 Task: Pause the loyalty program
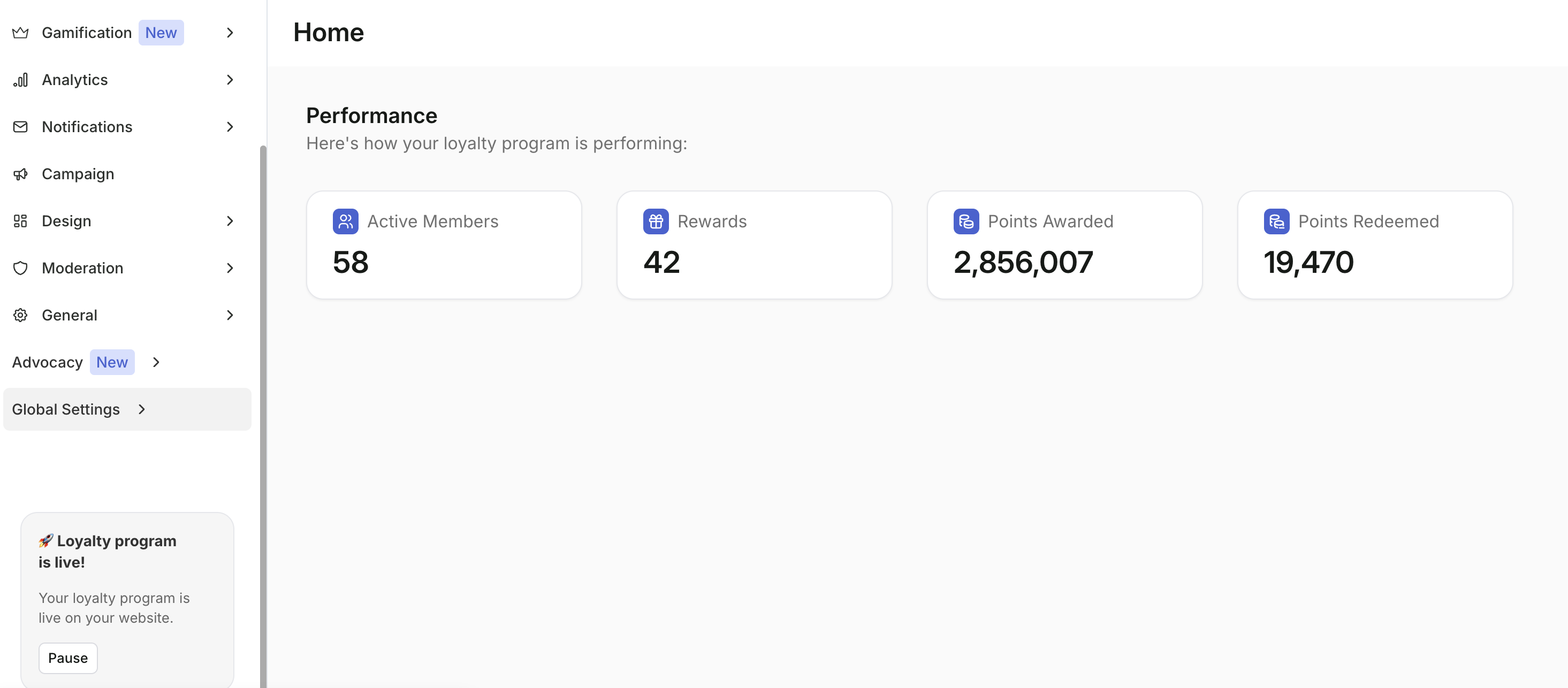coord(67,658)
